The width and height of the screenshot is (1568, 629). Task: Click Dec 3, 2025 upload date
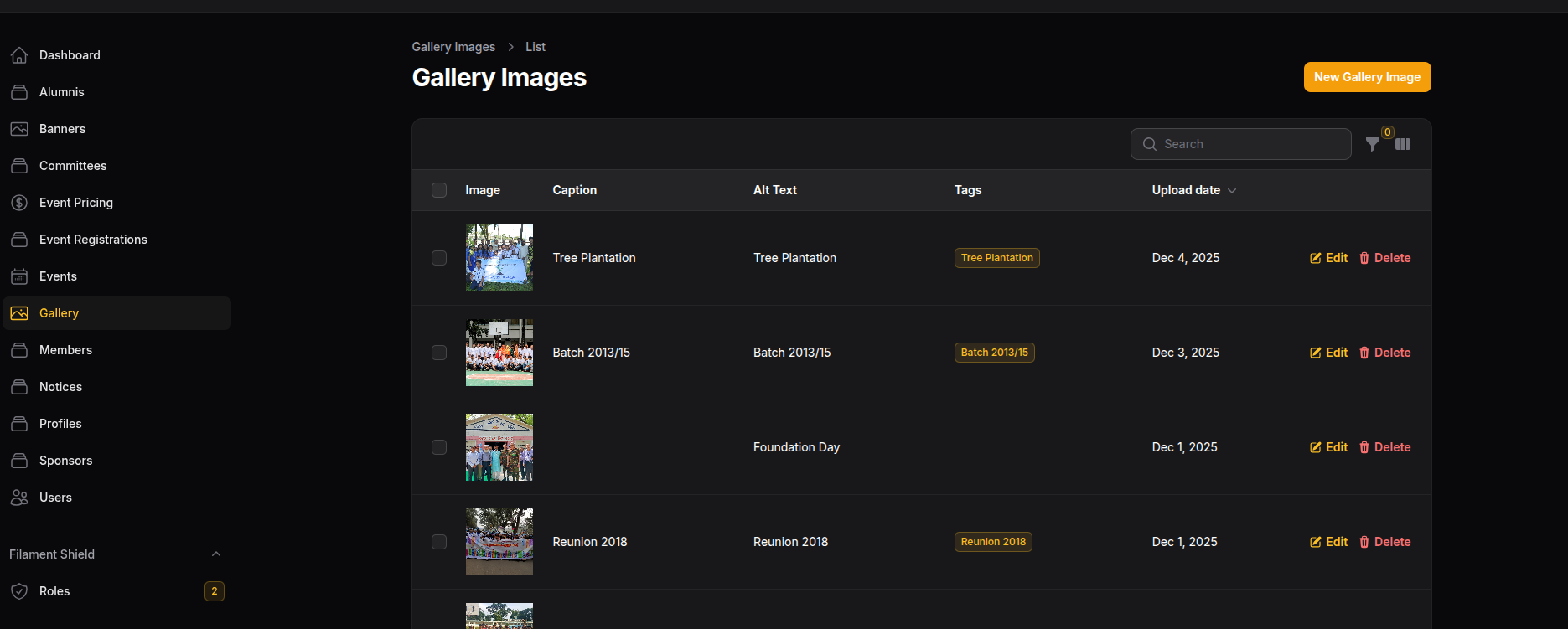(x=1186, y=353)
